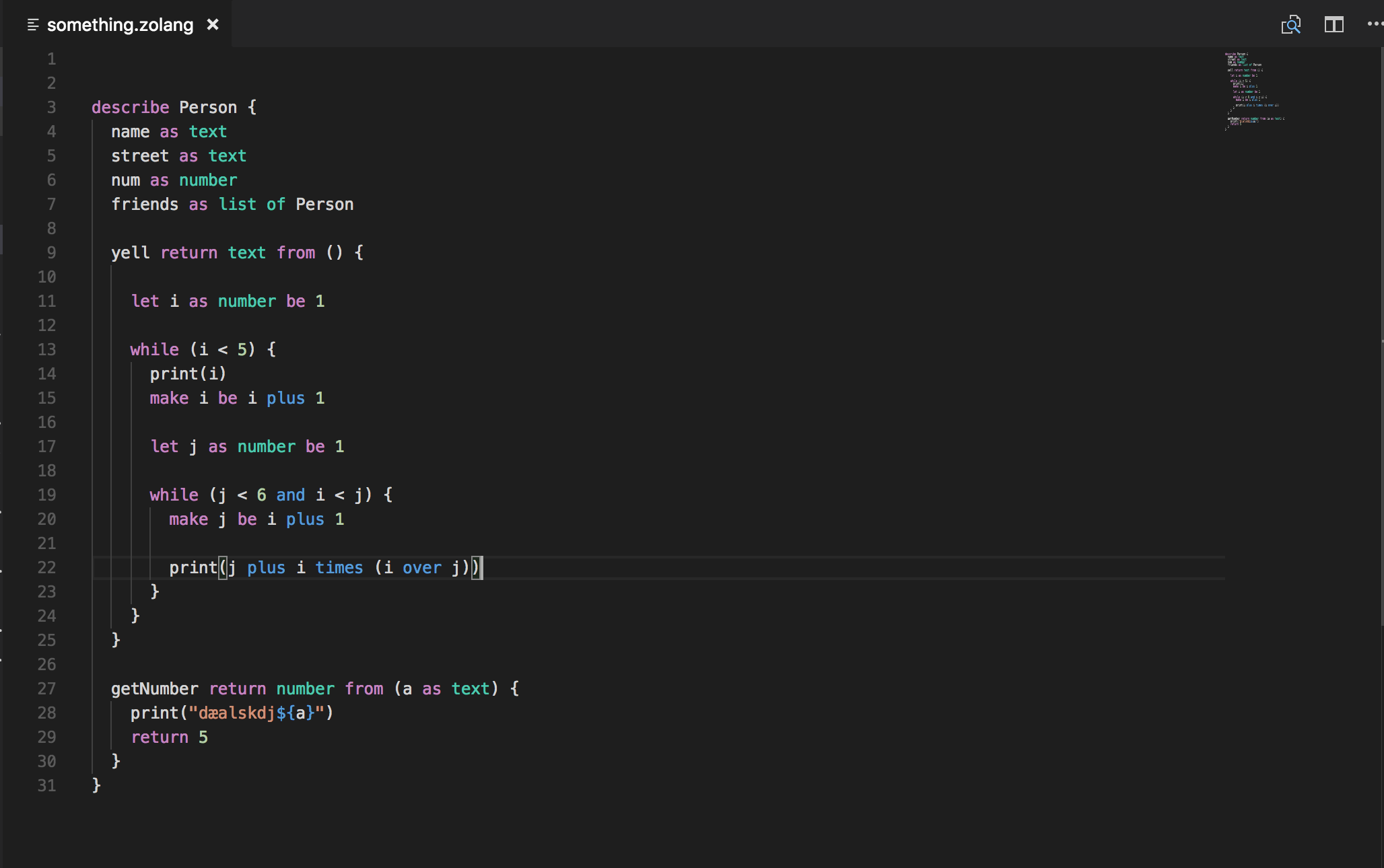Viewport: 1384px width, 868px height.
Task: Click the file icon in the something.zolang tab
Action: click(x=32, y=25)
